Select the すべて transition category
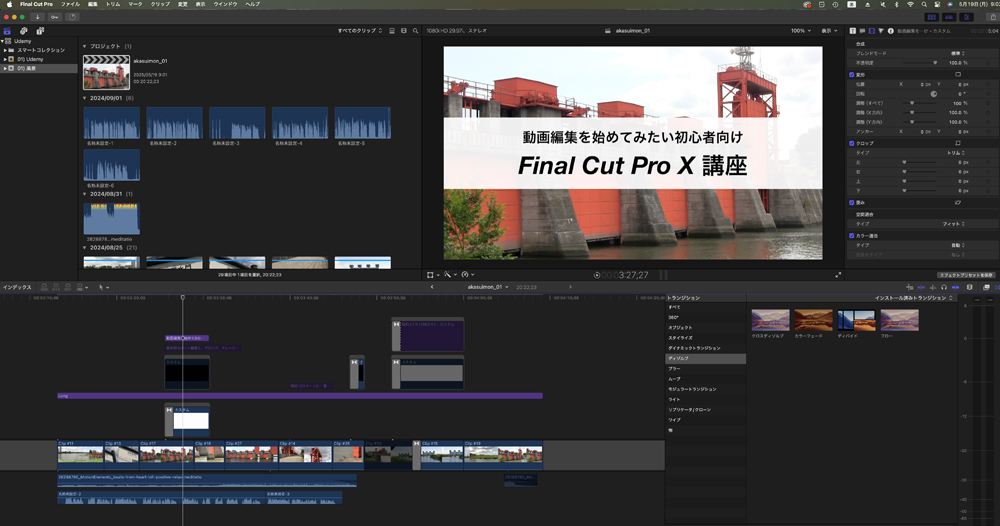 (x=705, y=307)
